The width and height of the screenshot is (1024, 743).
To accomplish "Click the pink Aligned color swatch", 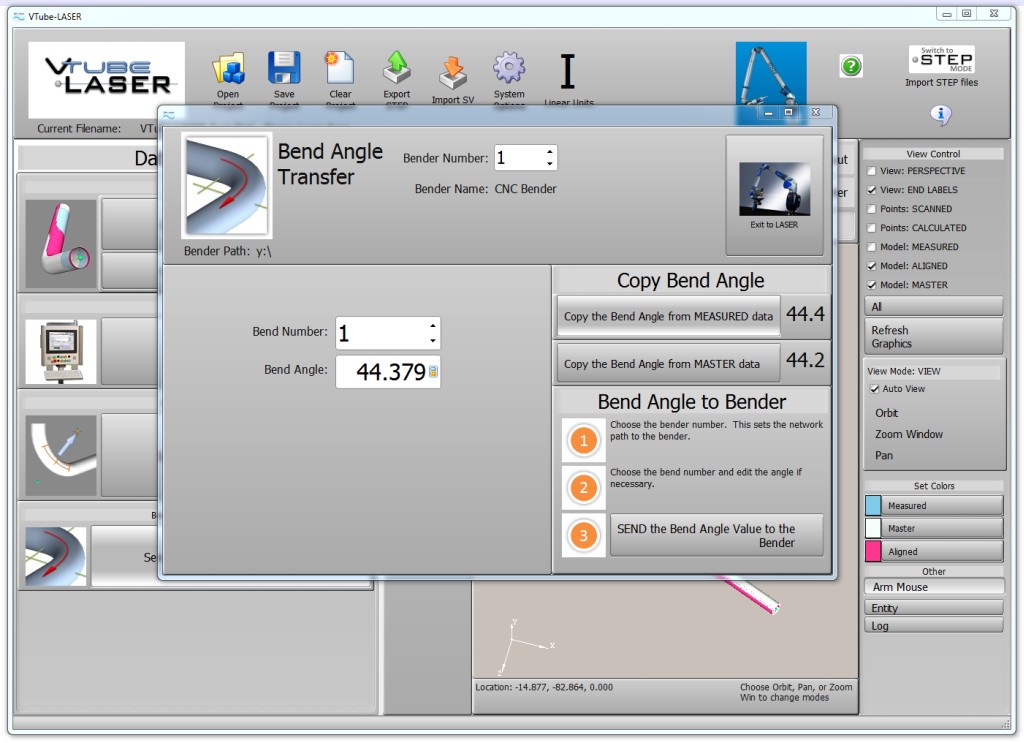I will pyautogui.click(x=873, y=551).
